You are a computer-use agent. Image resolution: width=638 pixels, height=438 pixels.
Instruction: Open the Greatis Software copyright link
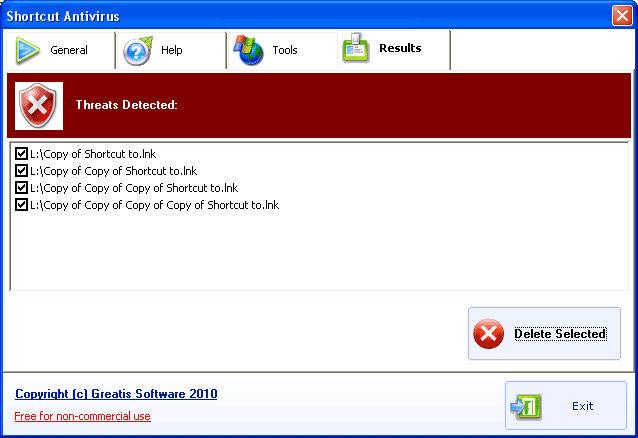[x=116, y=394]
